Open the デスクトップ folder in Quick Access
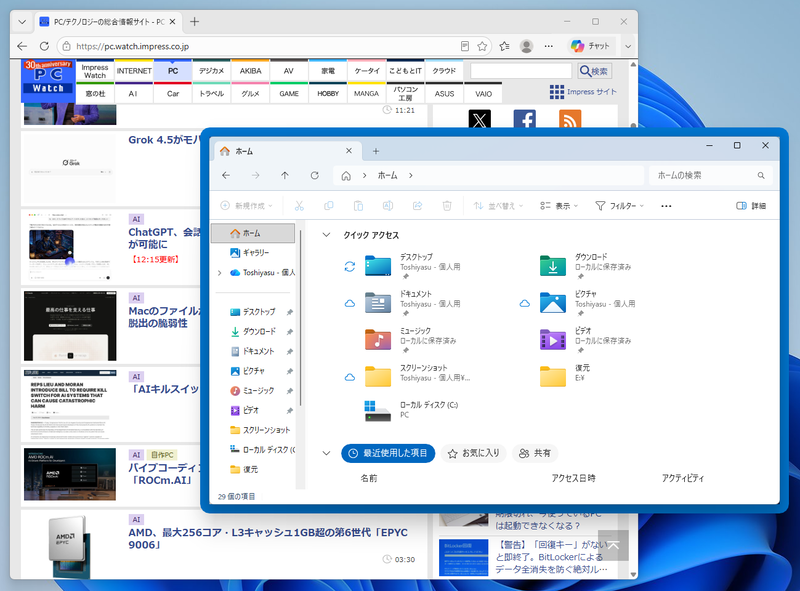The image size is (800, 591). coord(378,266)
